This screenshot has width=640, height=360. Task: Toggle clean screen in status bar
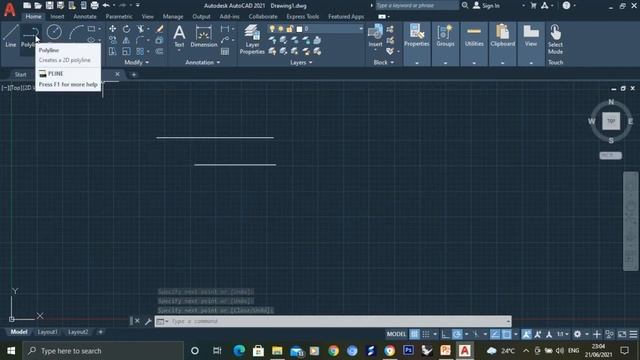622,334
